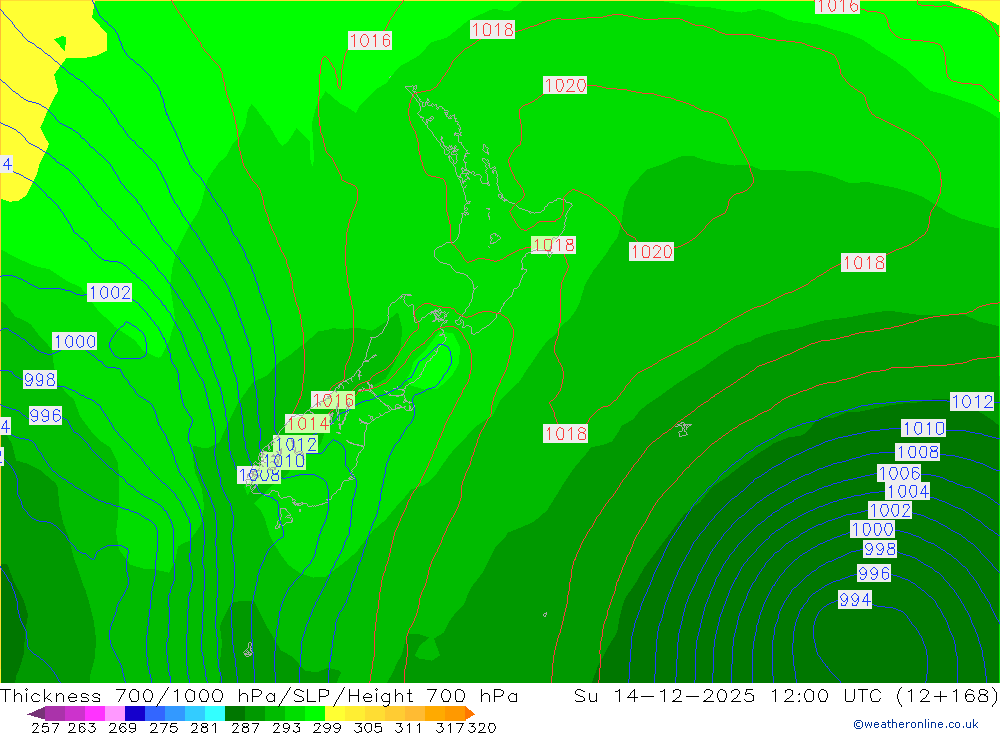Click the legend value 257
The image size is (1000, 733).
pos(45,727)
